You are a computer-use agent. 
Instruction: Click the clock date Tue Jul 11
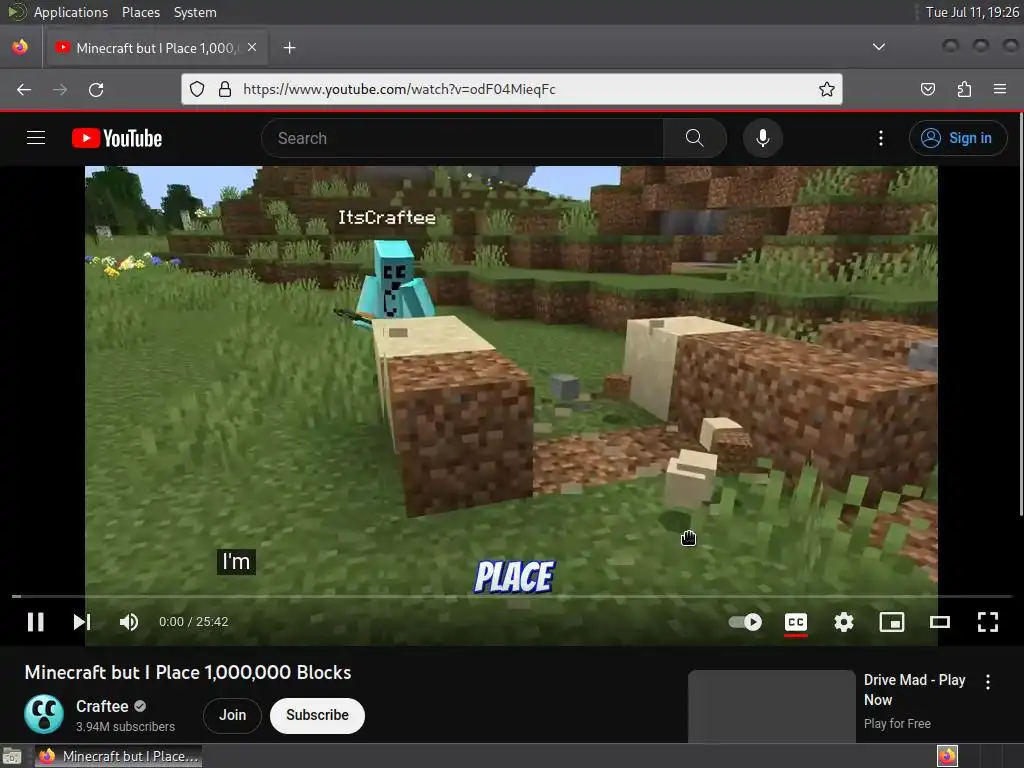tap(972, 12)
